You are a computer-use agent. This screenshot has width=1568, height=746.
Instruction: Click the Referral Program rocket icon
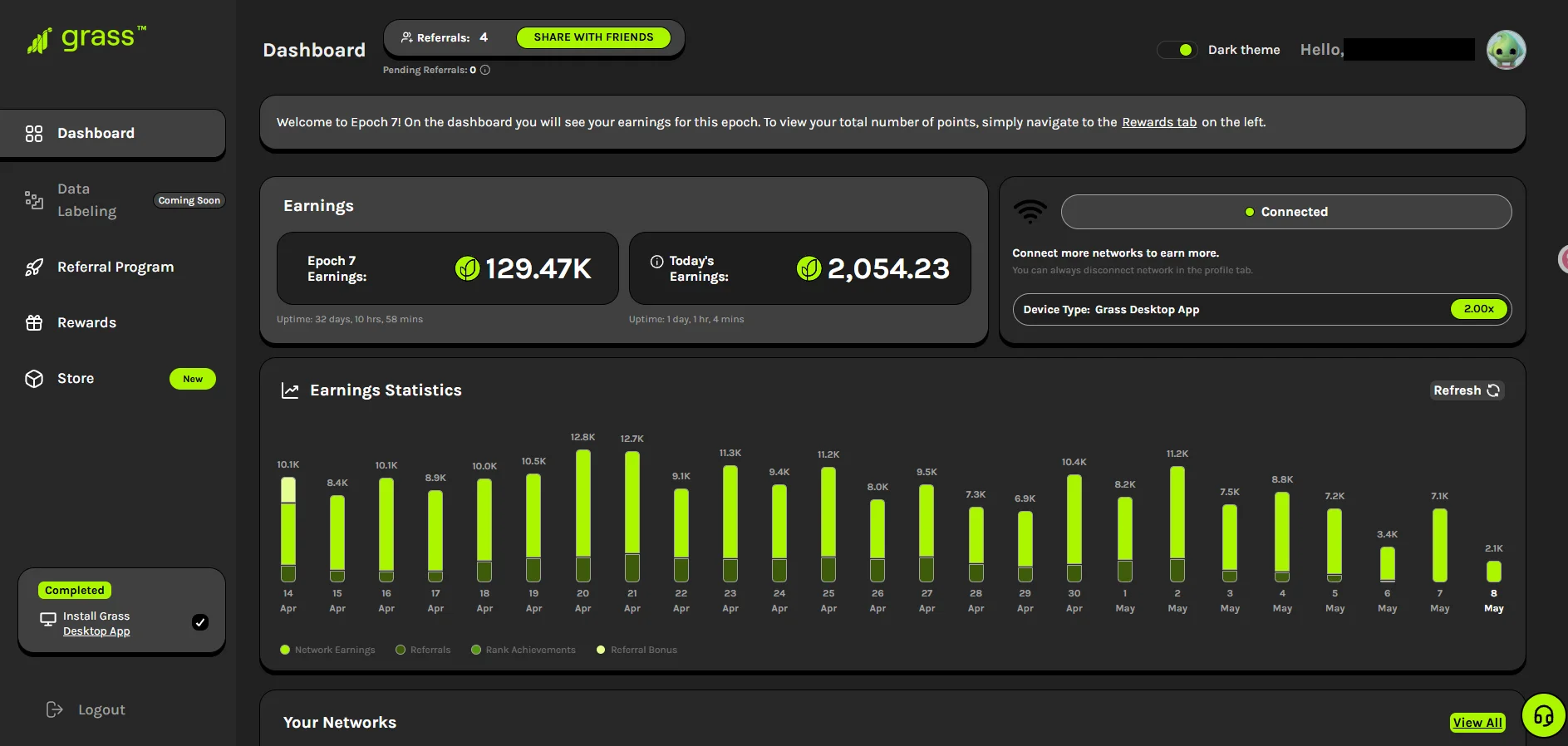coord(34,267)
